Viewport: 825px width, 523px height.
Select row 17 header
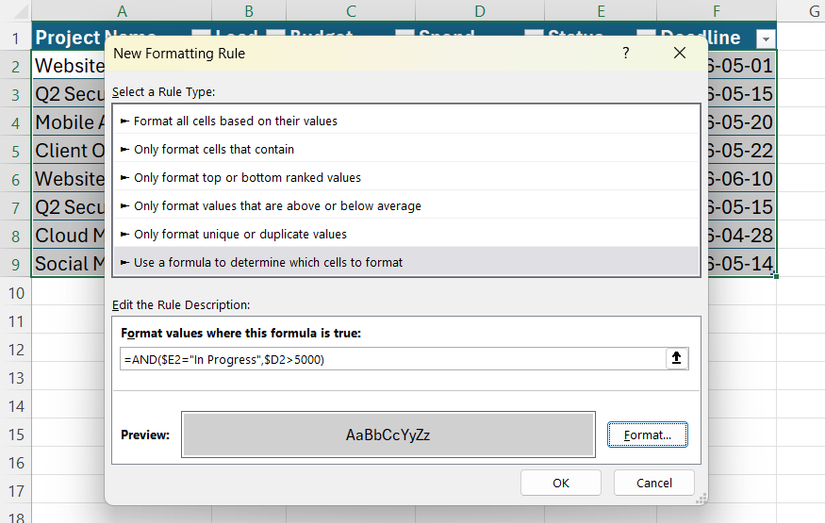pyautogui.click(x=16, y=491)
